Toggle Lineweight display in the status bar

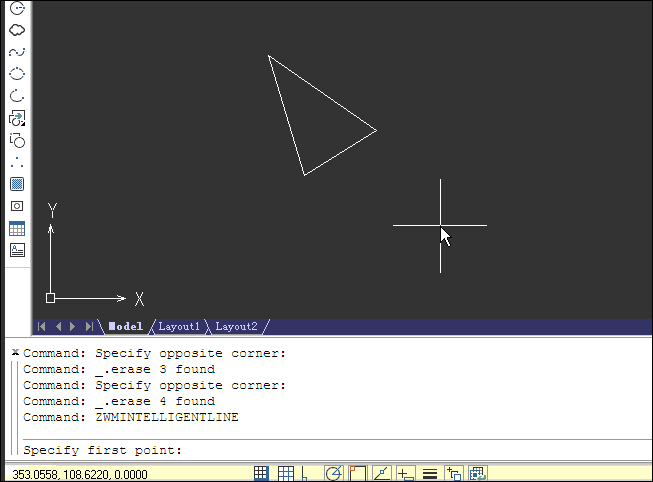pos(430,474)
